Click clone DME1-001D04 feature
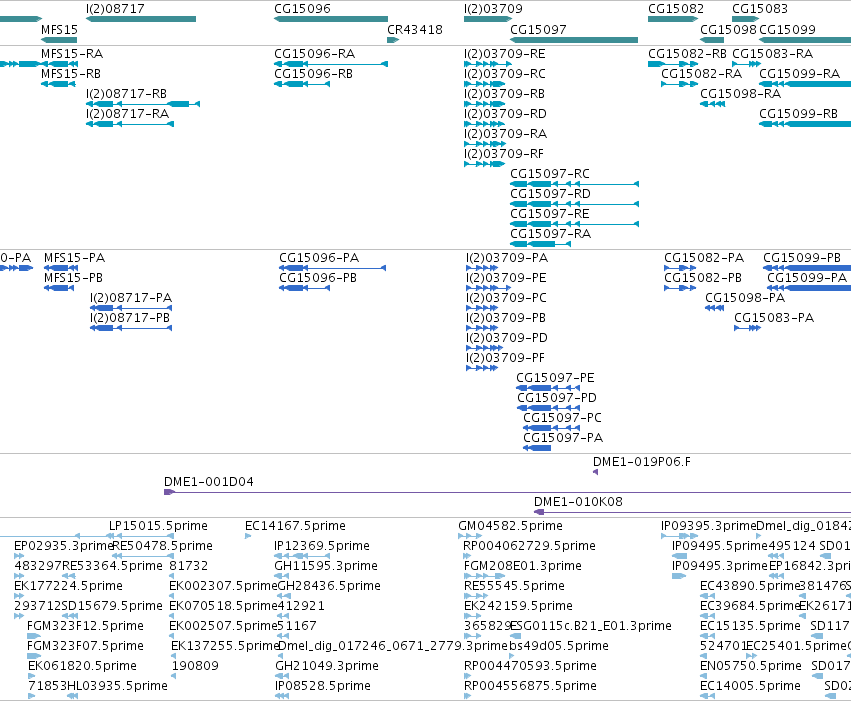 pos(507,492)
